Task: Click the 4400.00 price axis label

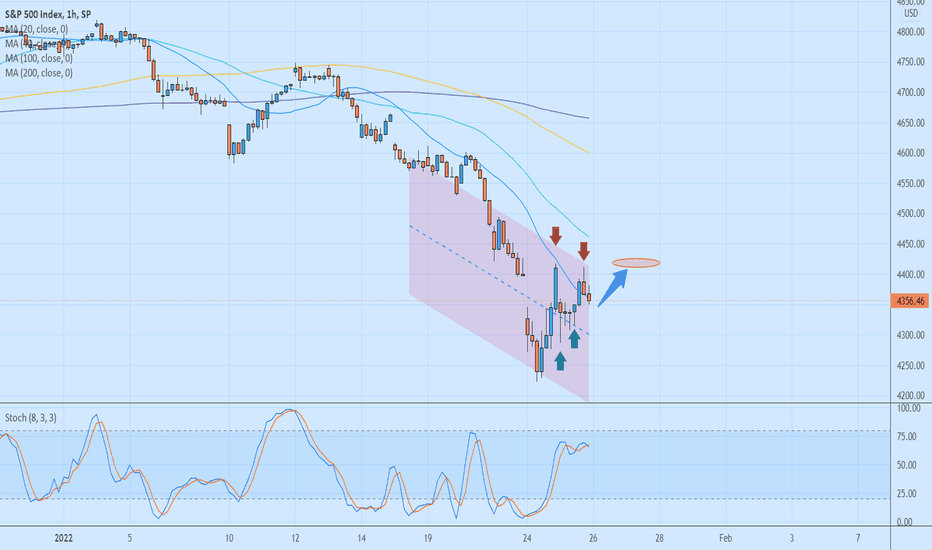Action: [911, 274]
